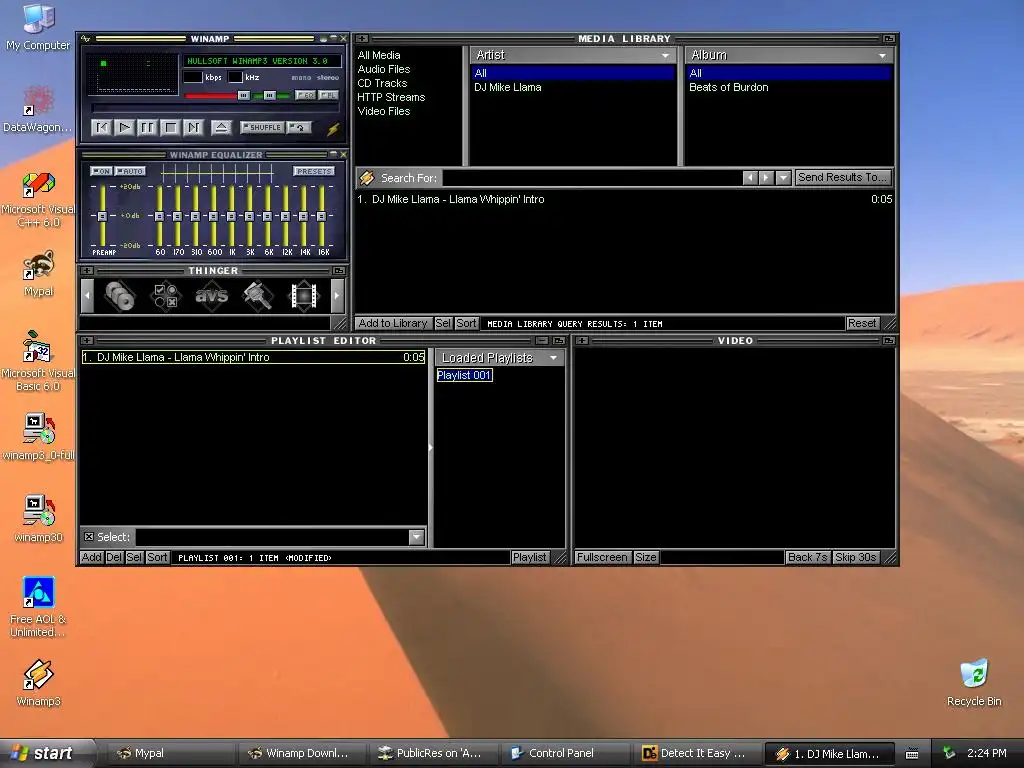Screen dimensions: 1024x768
Task: Open the Recycle Bin on the desktop
Action: [x=974, y=682]
